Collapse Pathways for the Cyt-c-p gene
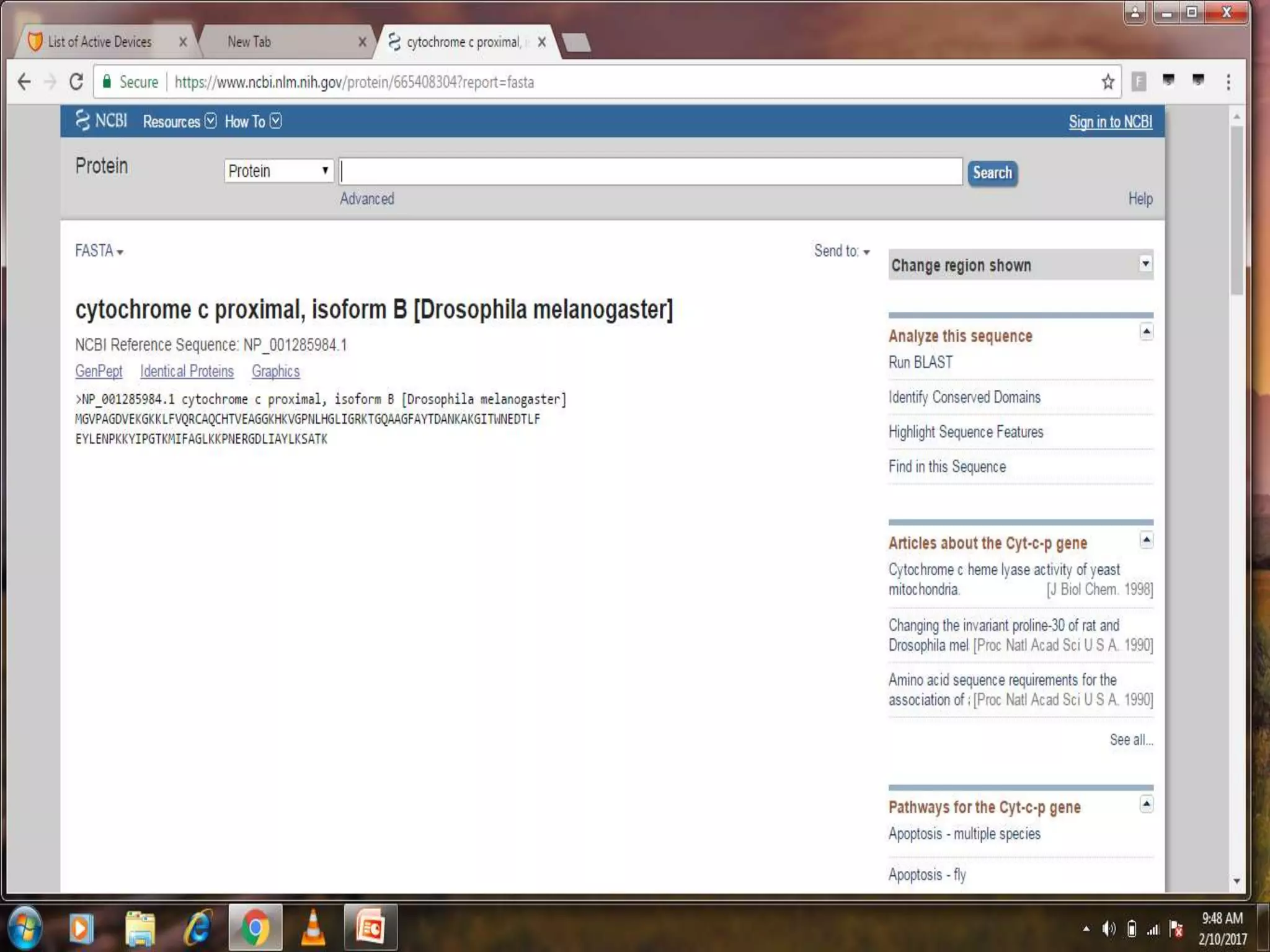The image size is (1270, 952). coord(1146,804)
